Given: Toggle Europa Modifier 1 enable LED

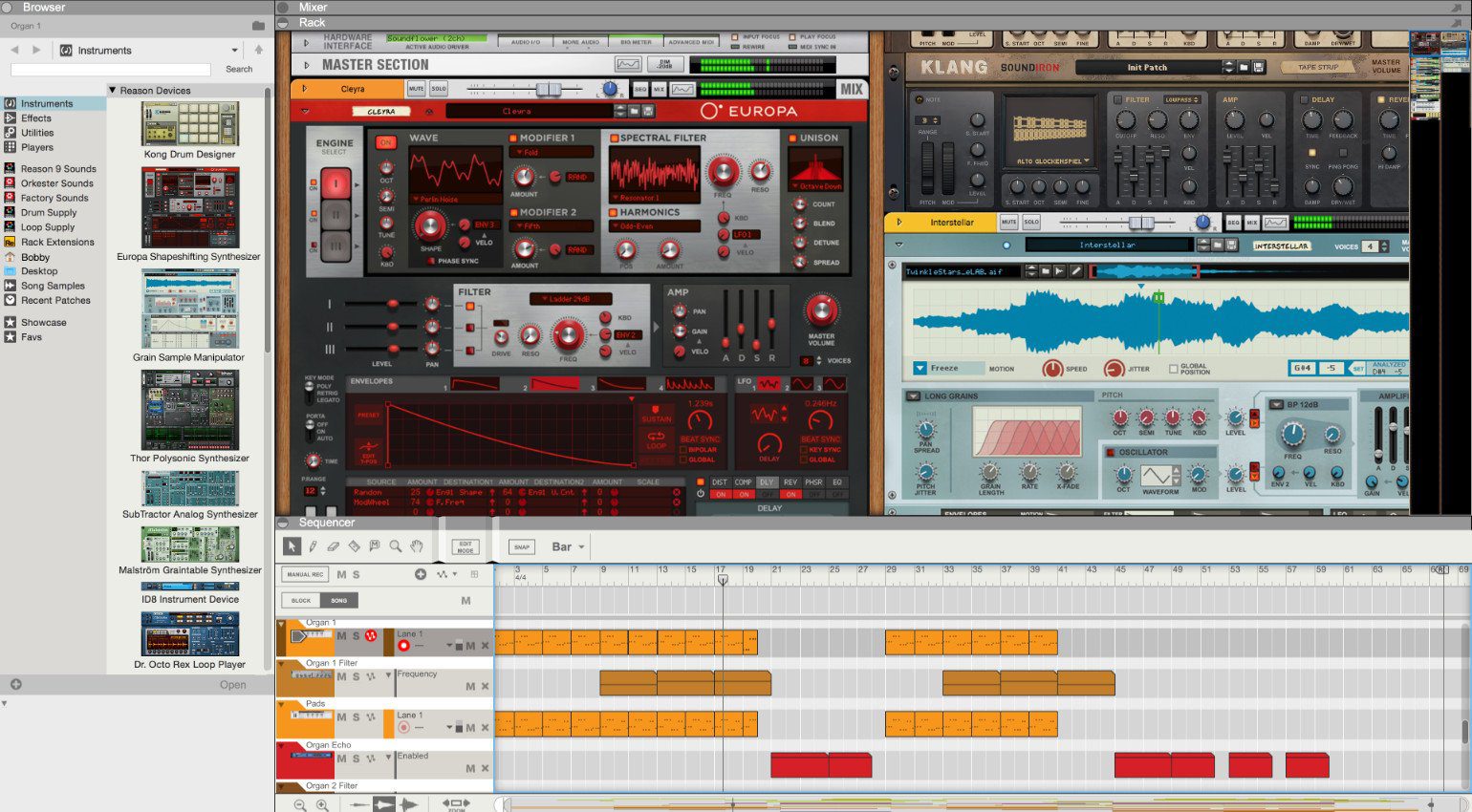Looking at the screenshot, I should pyautogui.click(x=513, y=139).
